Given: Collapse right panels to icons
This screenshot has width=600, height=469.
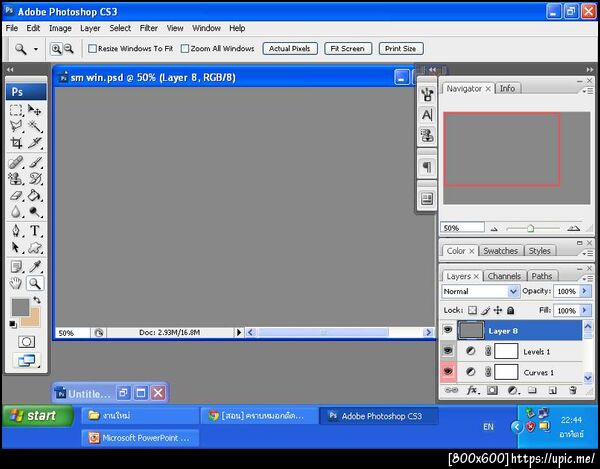Looking at the screenshot, I should coord(590,69).
